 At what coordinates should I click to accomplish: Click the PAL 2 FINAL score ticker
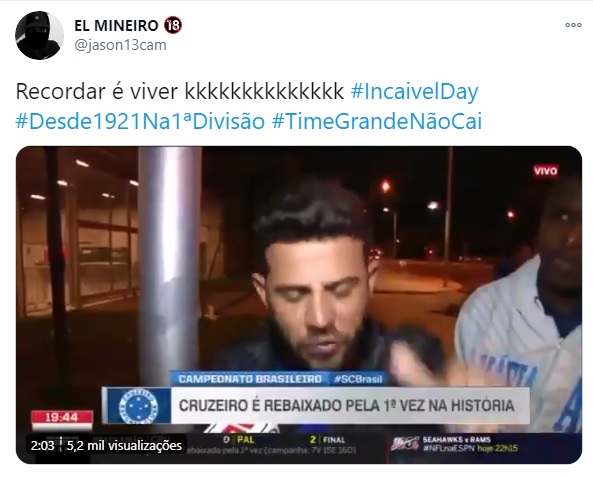[x=284, y=440]
